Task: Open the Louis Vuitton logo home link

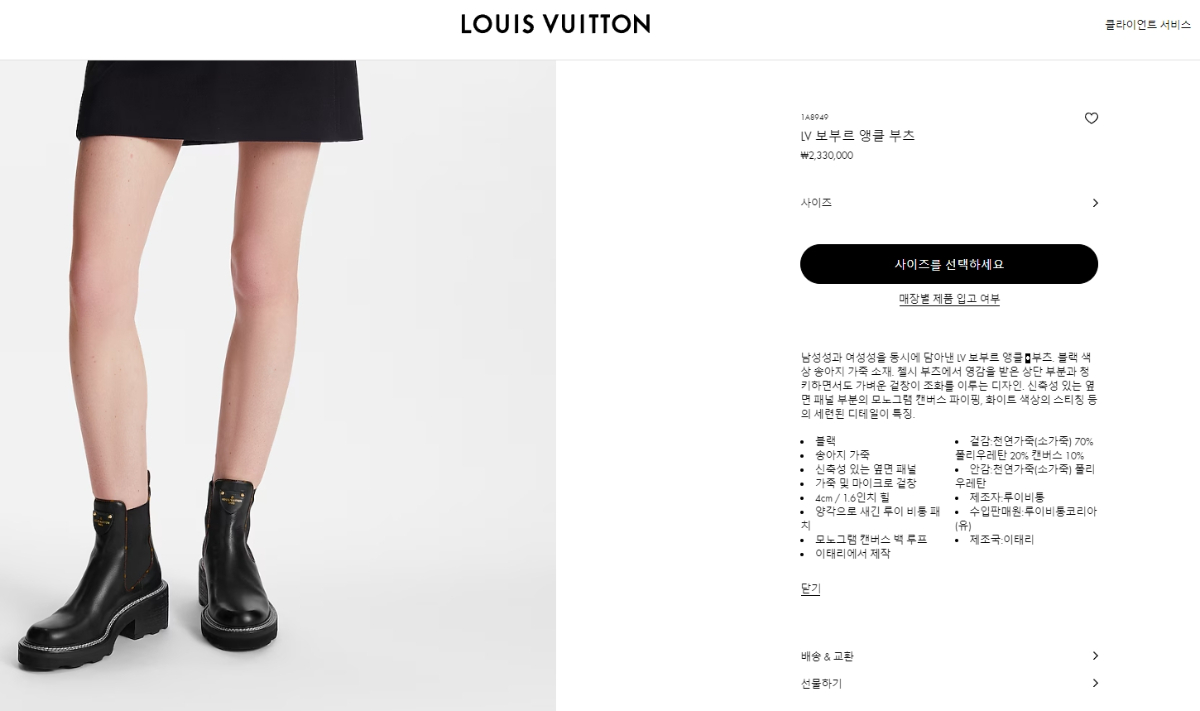Action: pos(556,24)
